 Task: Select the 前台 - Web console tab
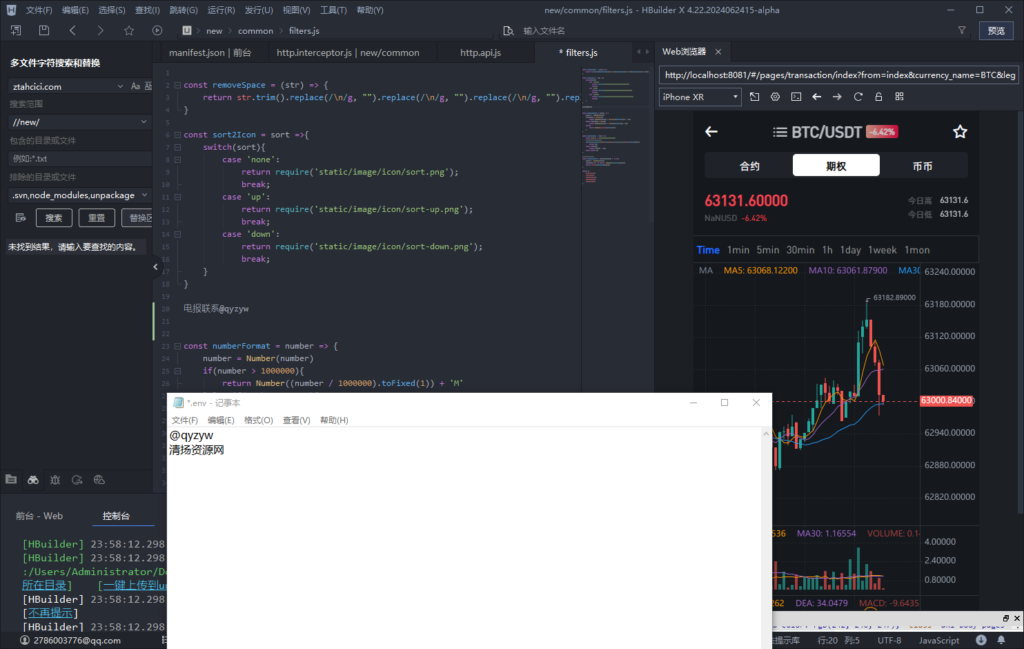[x=39, y=516]
